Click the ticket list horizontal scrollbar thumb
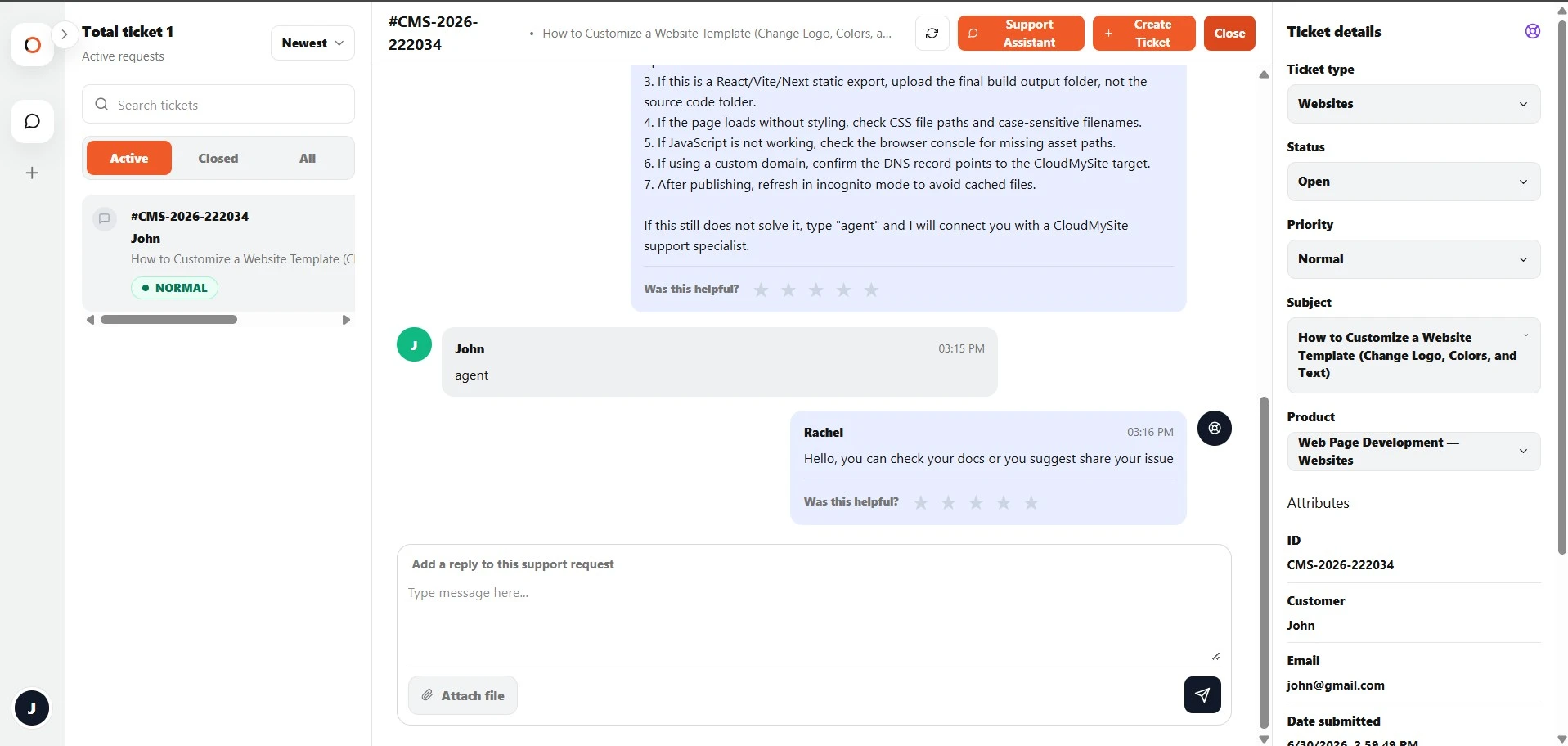The width and height of the screenshot is (1568, 746). tap(168, 320)
